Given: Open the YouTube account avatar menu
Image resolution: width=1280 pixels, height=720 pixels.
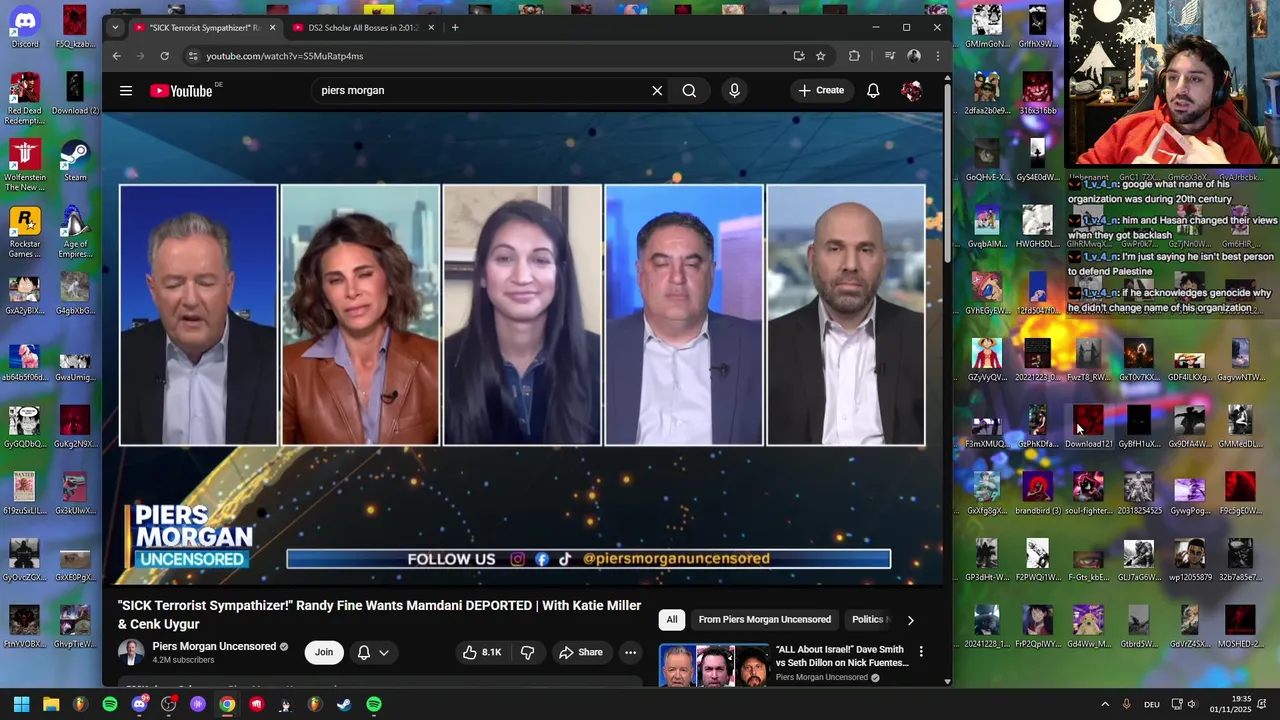Looking at the screenshot, I should pyautogui.click(x=911, y=91).
